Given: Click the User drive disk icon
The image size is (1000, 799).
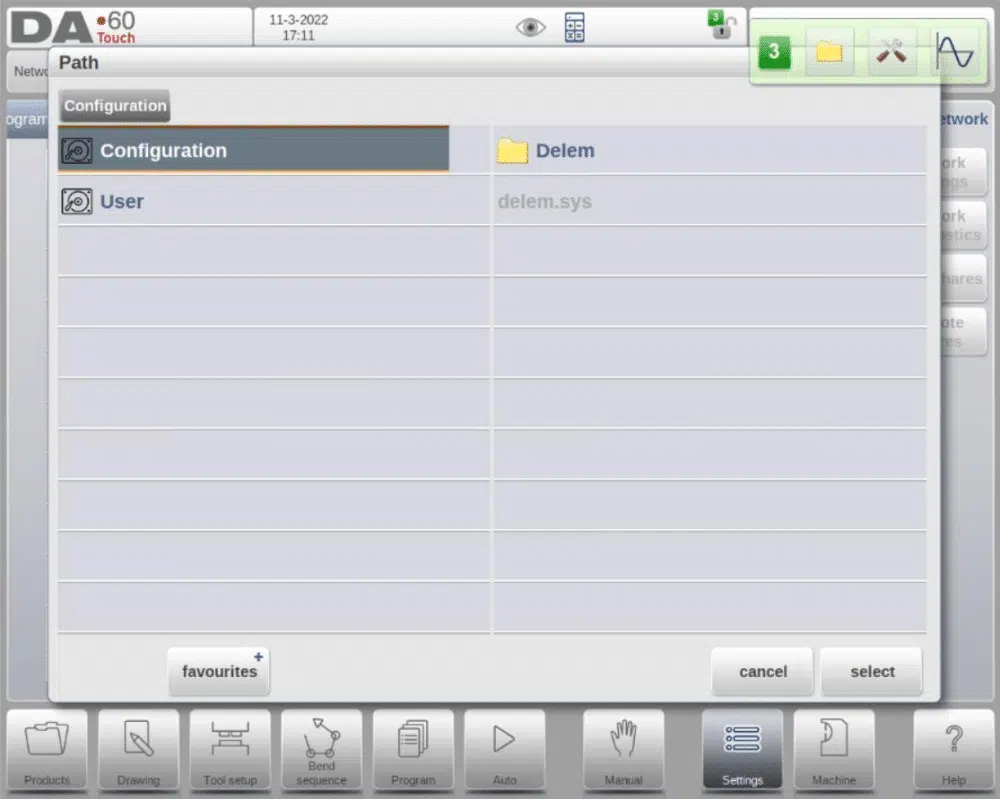Looking at the screenshot, I should [77, 202].
